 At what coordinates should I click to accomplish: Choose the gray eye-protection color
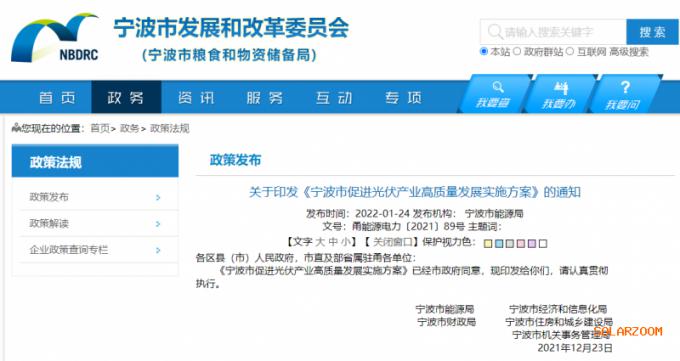510,243
